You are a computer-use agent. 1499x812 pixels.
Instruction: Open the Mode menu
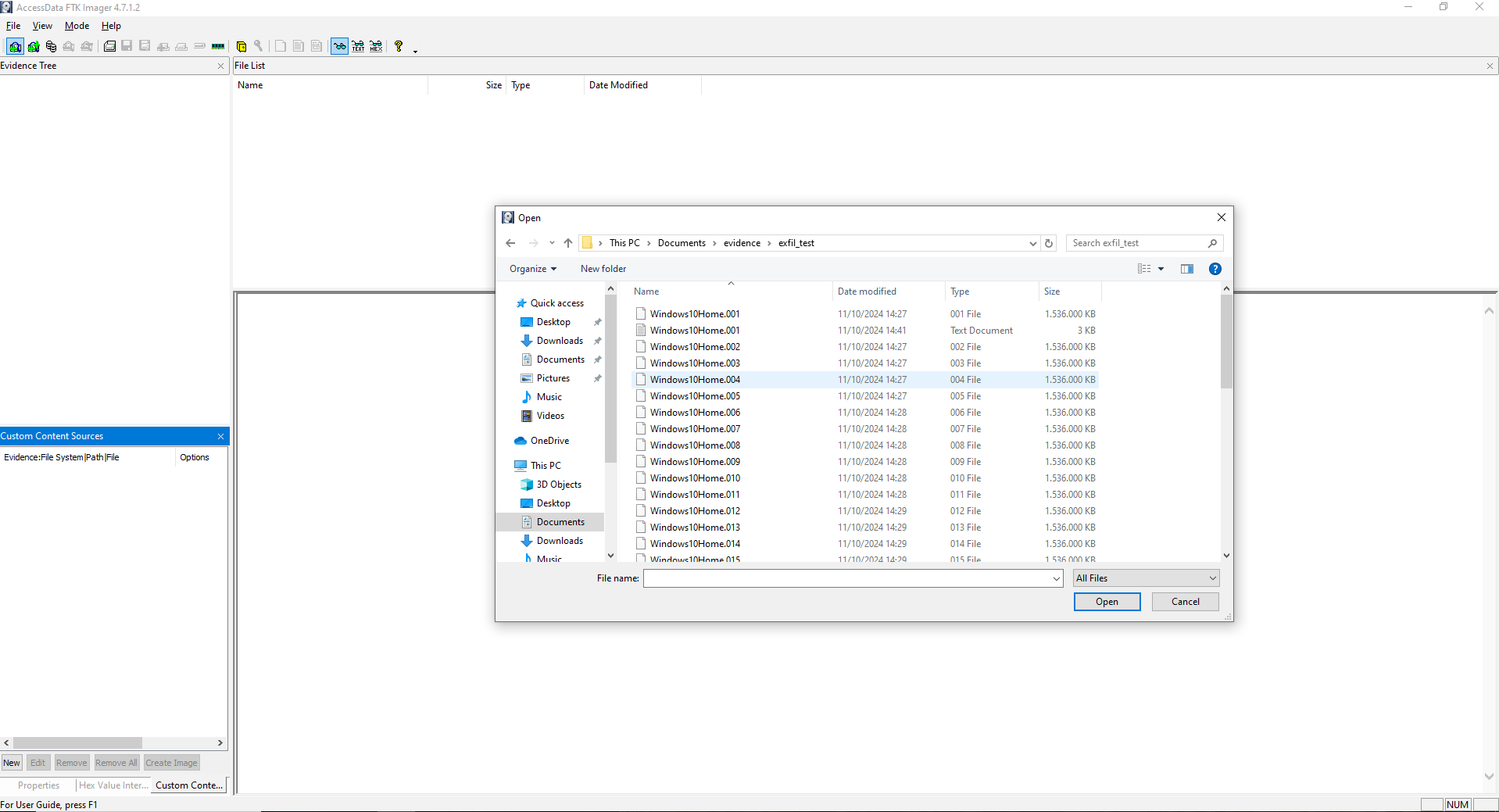pyautogui.click(x=77, y=26)
